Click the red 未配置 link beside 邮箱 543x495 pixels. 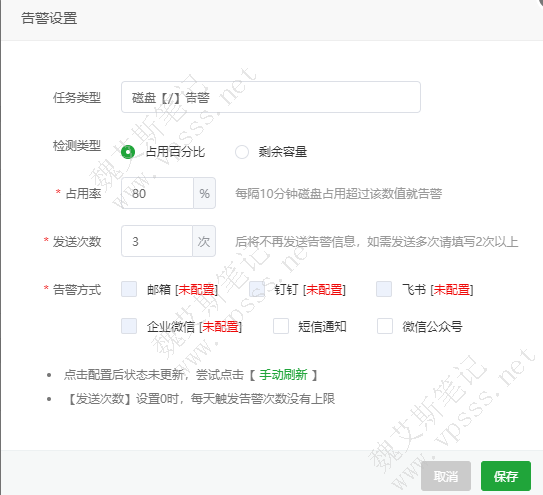[196, 290]
